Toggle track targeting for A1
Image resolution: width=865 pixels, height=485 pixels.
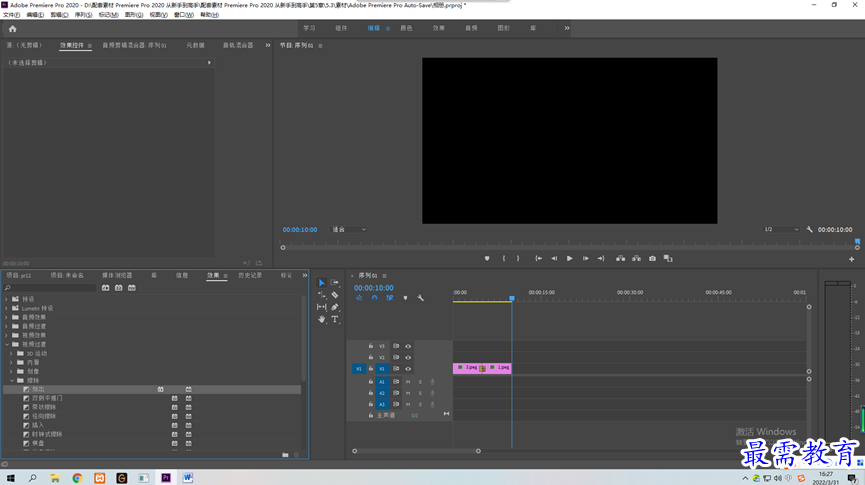coord(382,382)
